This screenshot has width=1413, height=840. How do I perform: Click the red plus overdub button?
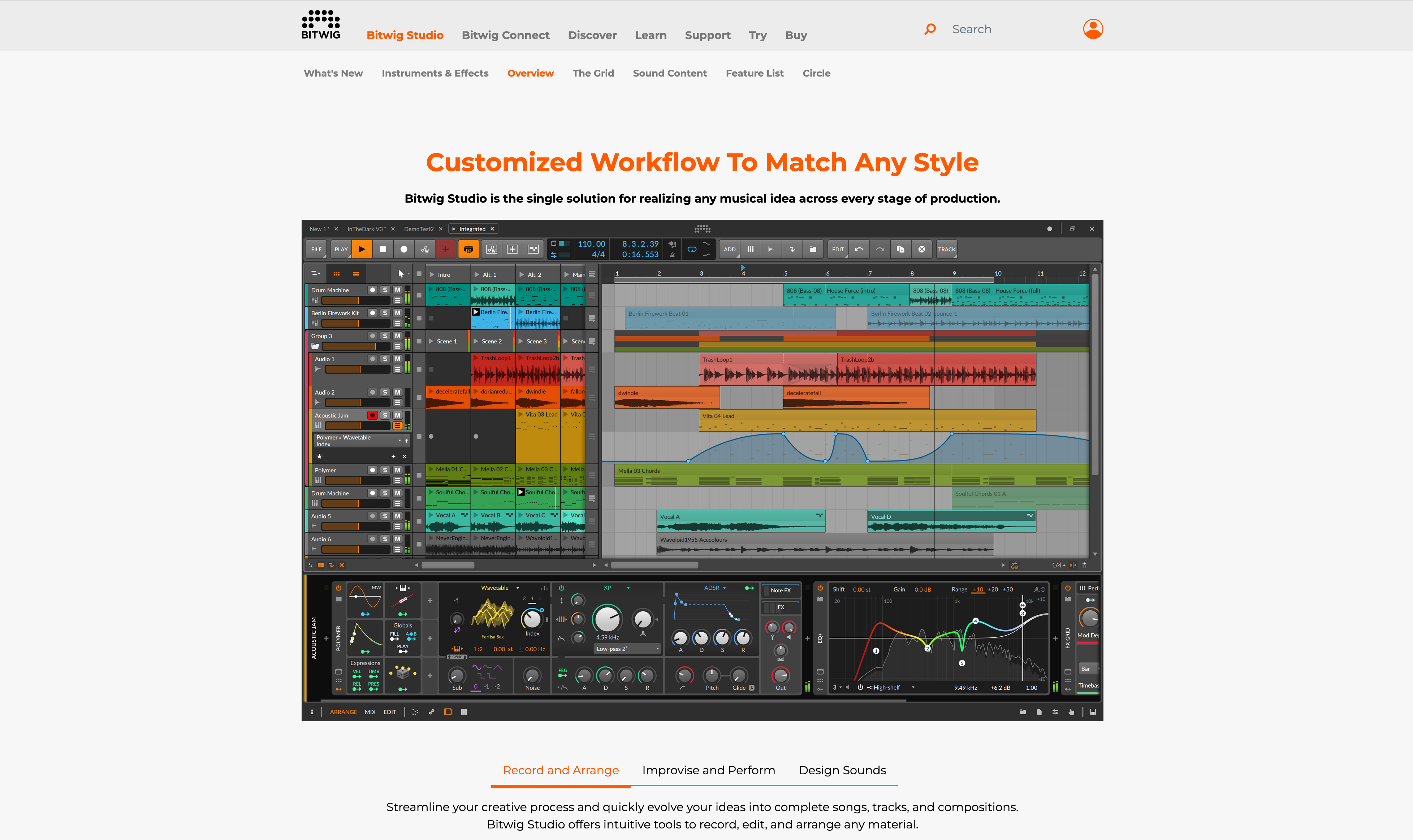coord(445,249)
